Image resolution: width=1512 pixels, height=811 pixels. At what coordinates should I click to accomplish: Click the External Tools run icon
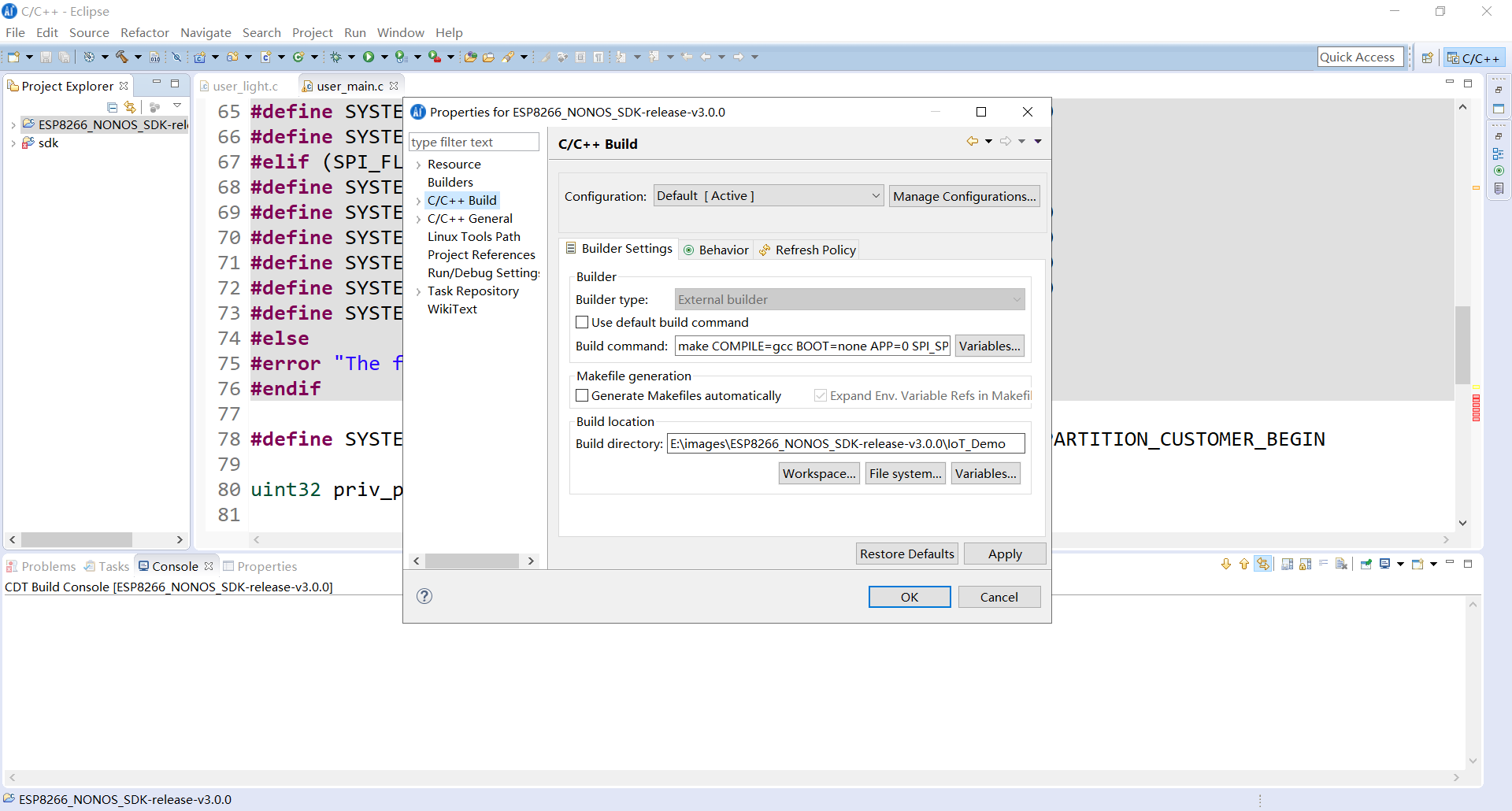[x=434, y=57]
